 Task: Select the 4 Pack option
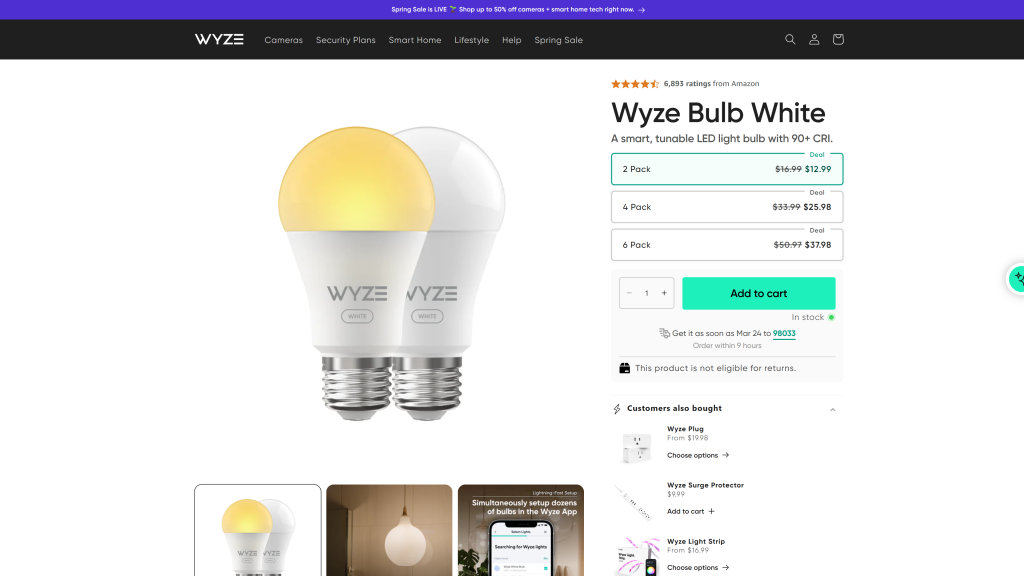[x=727, y=207]
